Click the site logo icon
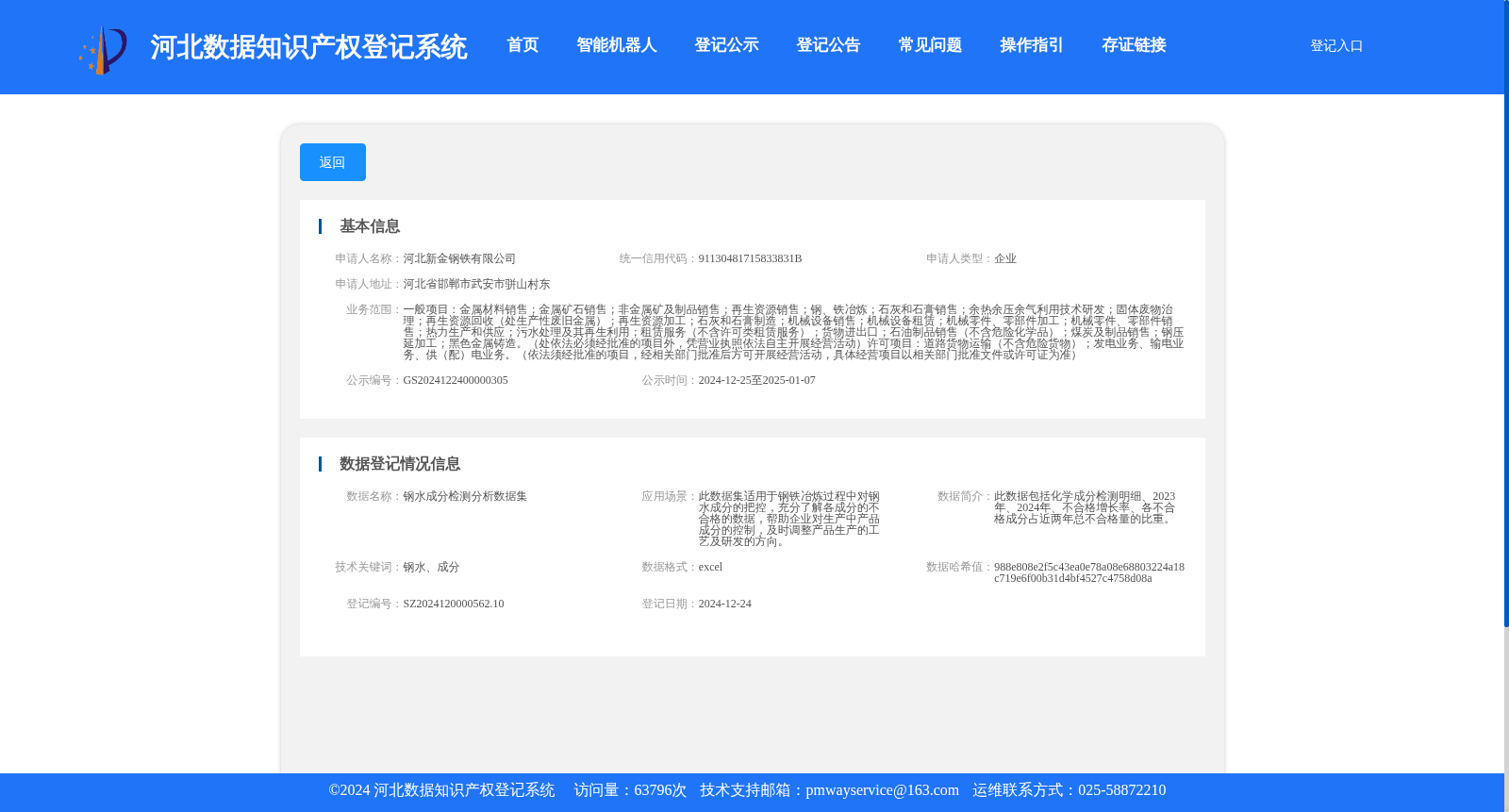The height and width of the screenshot is (812, 1509). (x=103, y=50)
